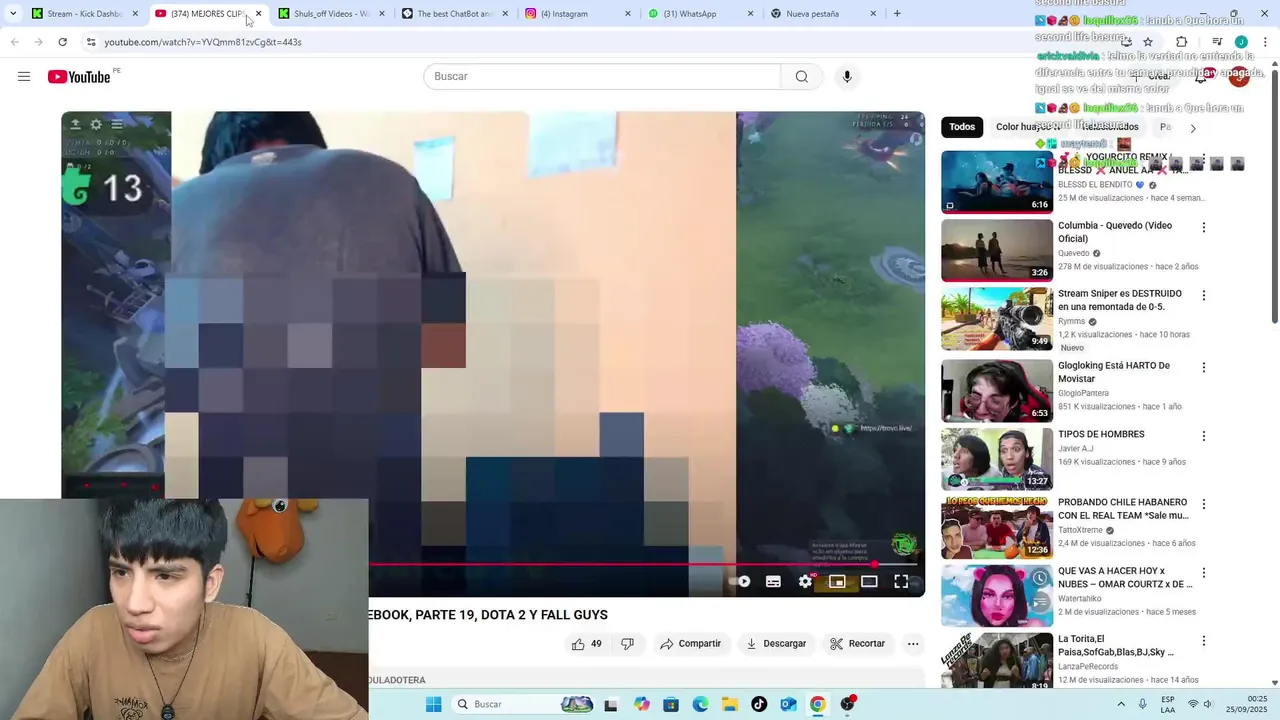Switch to the Nueva pestaña tab
Screen dimensions: 1280x720
[823, 14]
